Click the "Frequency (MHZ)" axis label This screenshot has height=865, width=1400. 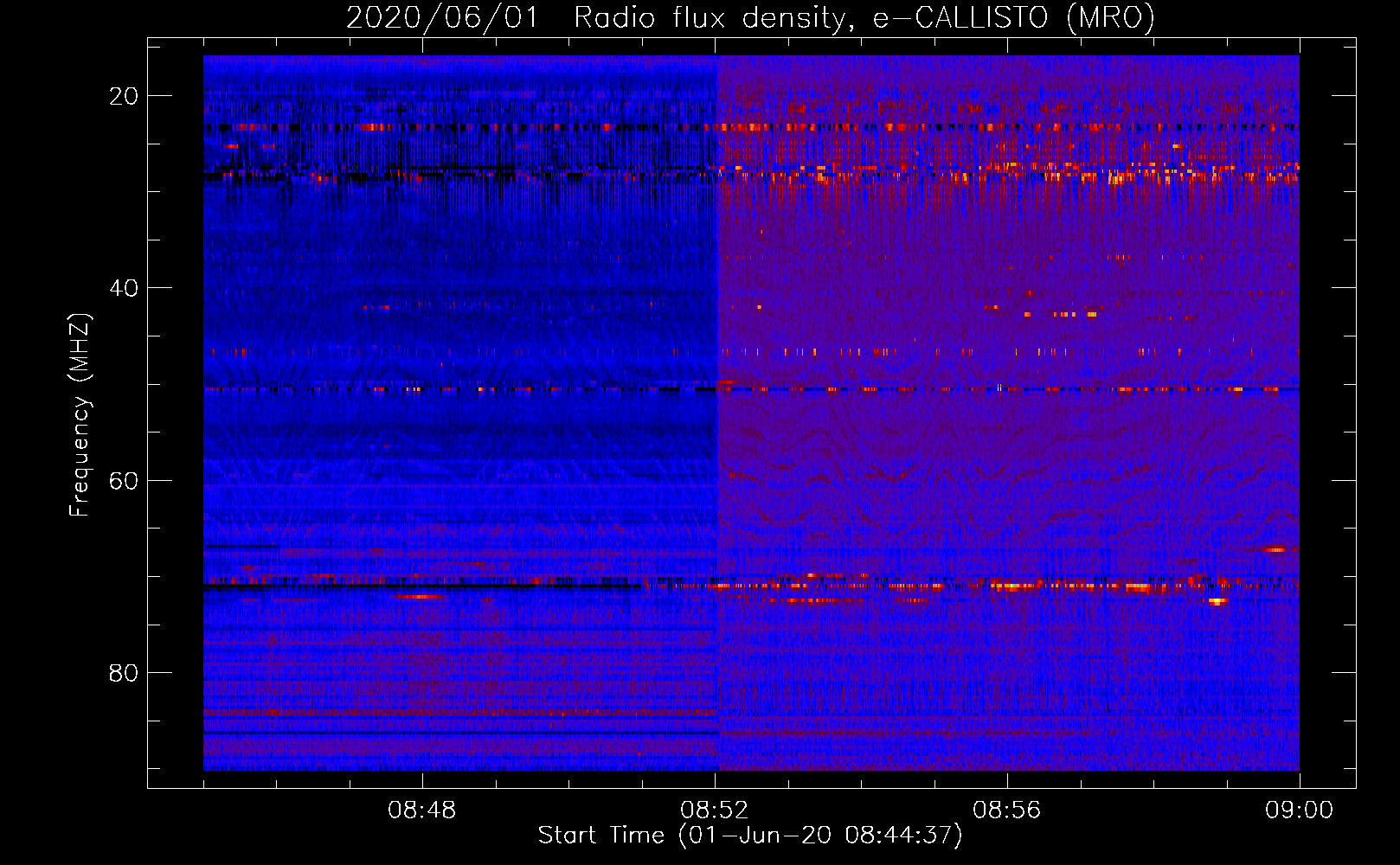pyautogui.click(x=79, y=415)
